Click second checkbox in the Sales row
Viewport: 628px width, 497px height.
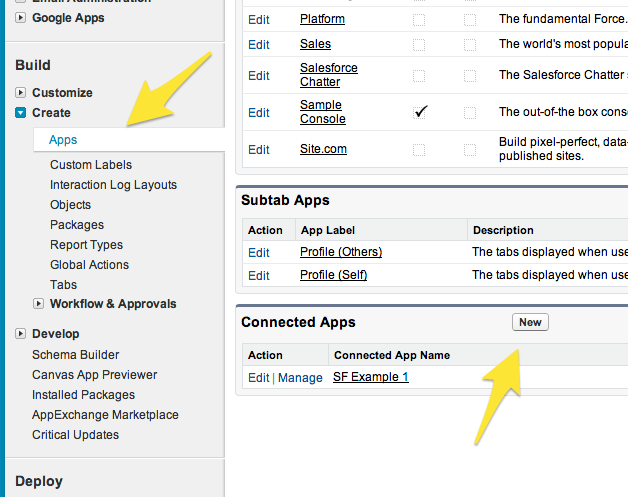point(470,44)
